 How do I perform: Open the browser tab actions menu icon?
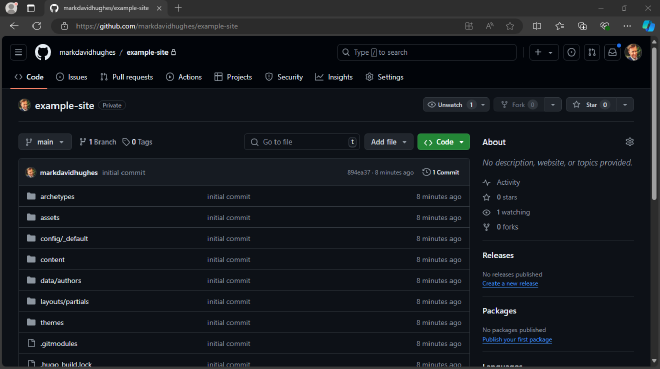31,8
